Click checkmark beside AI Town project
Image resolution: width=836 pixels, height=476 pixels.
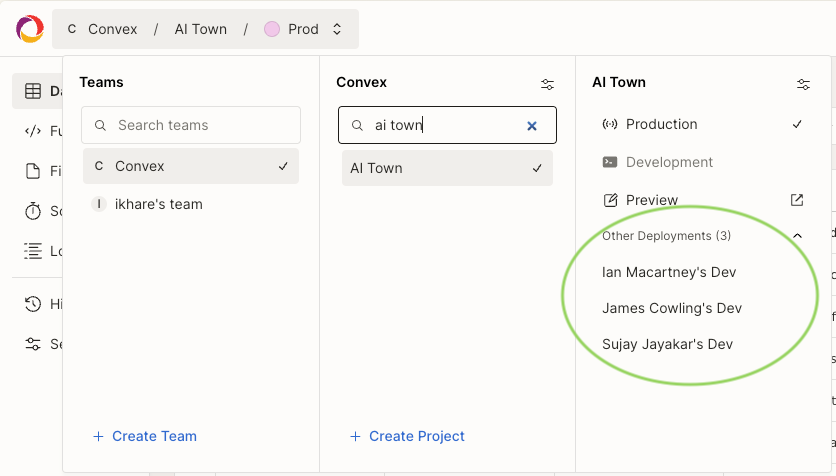coord(537,168)
